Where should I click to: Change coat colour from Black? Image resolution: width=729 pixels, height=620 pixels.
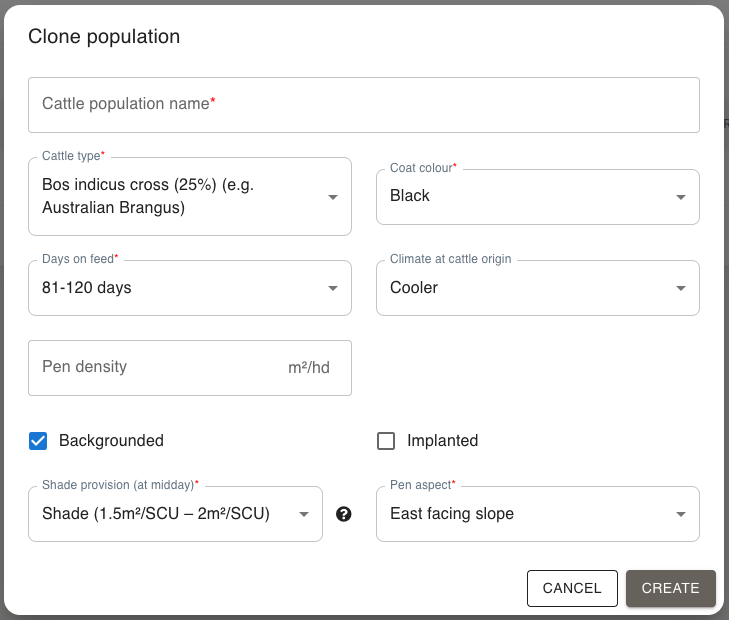click(525, 196)
